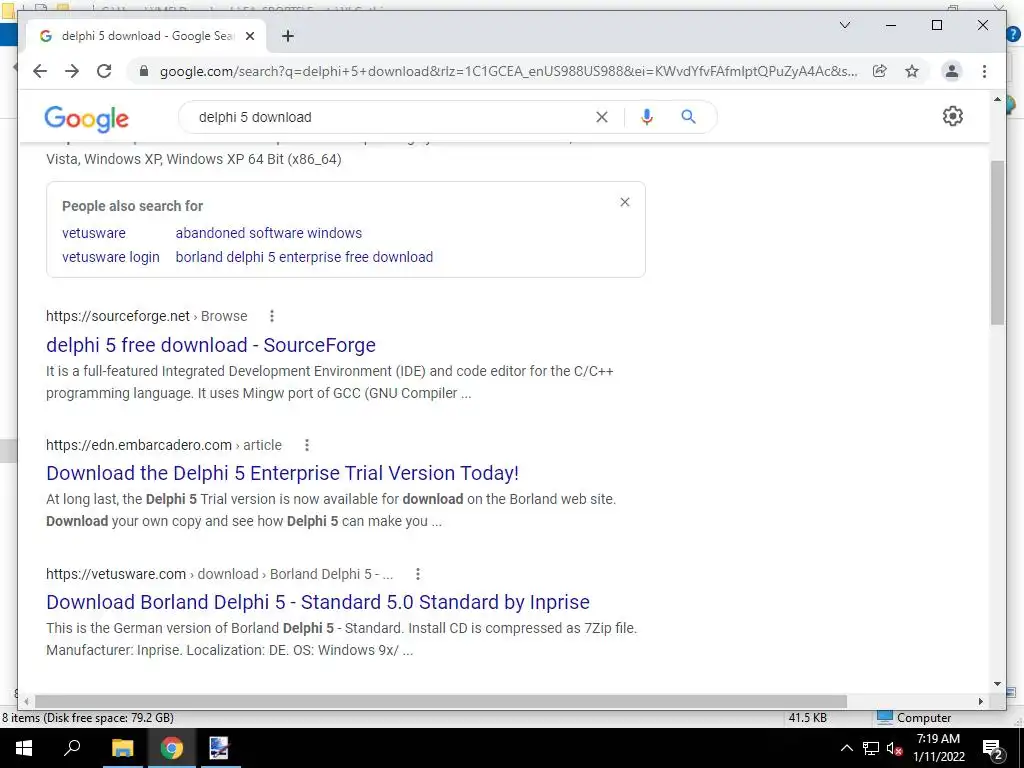This screenshot has width=1024, height=768.
Task: Close the delphi 5 download tab
Action: pyautogui.click(x=249, y=36)
